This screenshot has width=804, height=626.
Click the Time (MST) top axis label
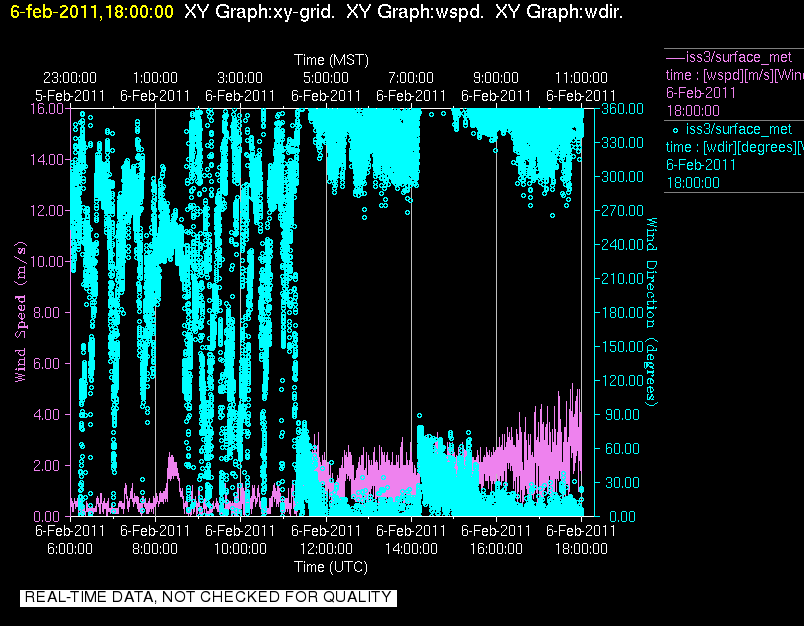pyautogui.click(x=331, y=60)
